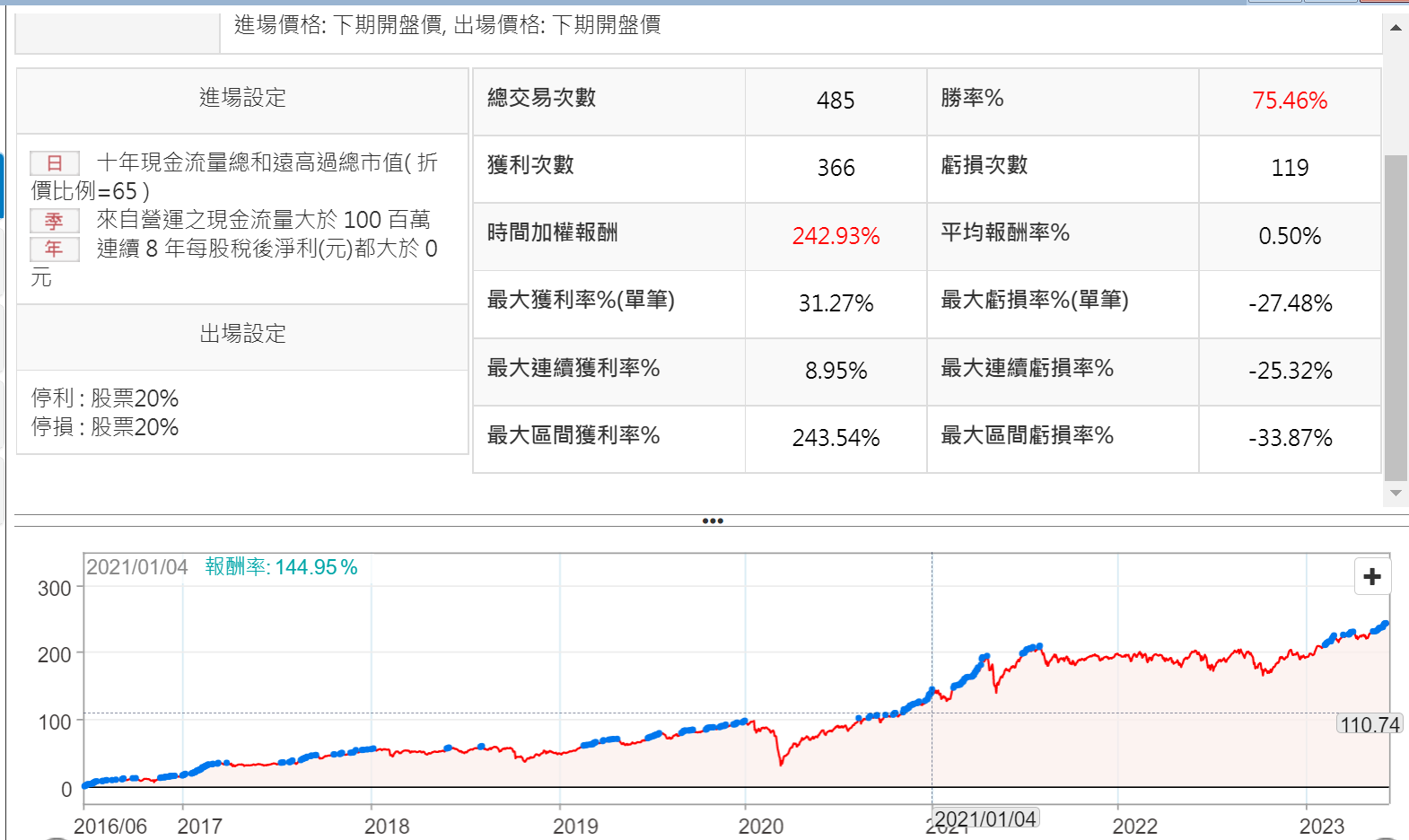Click the 季 quarterly frequency icon
Viewport: 1409px width, 840px height.
pyautogui.click(x=55, y=220)
